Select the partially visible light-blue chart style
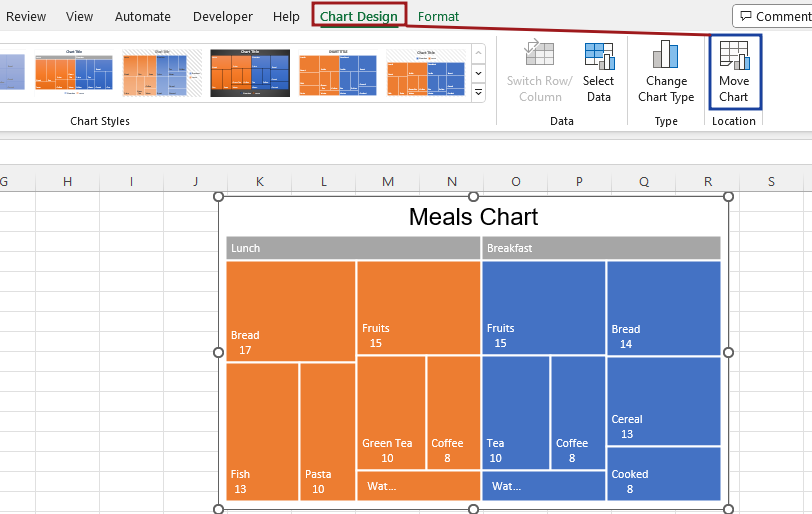 point(12,72)
